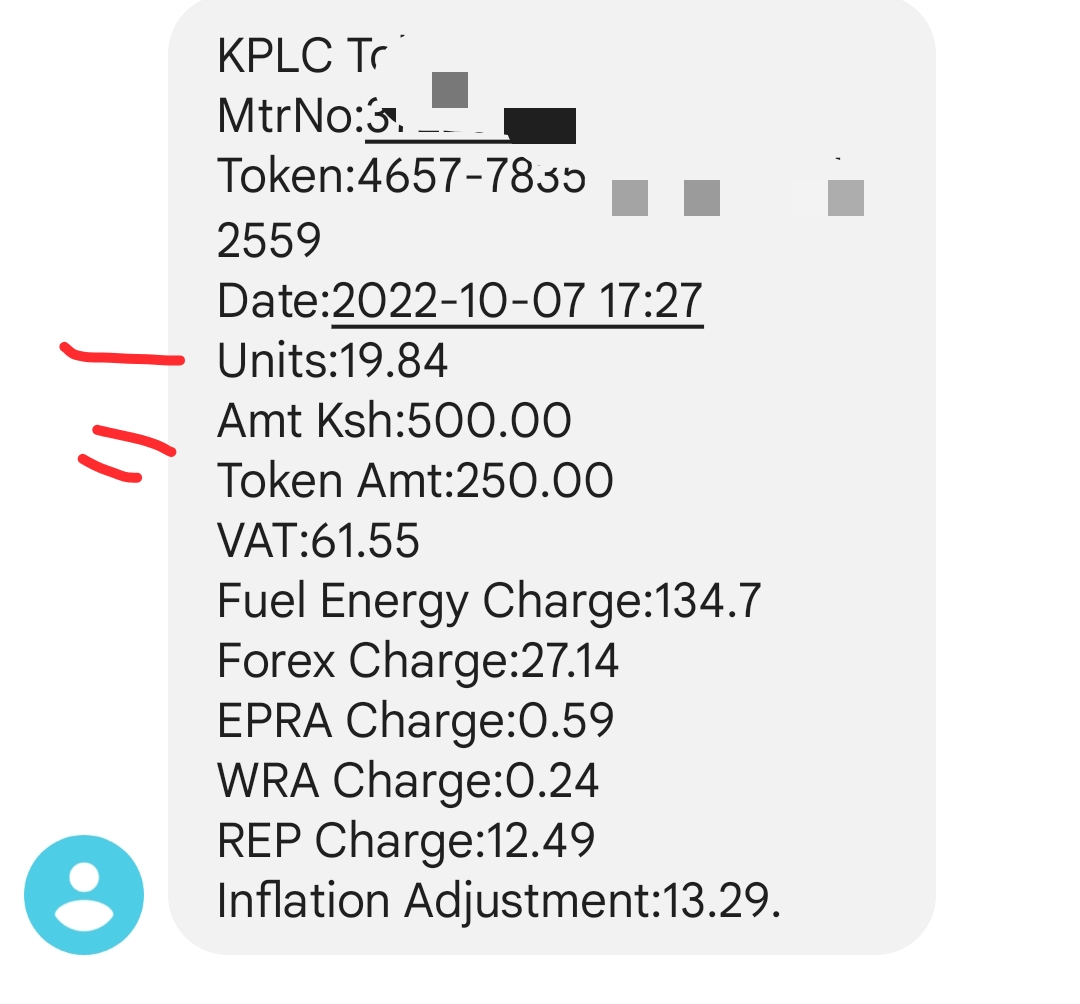Screen dimensions: 1080x1004
Task: Click the VAT:61.55 line
Action: click(x=318, y=541)
